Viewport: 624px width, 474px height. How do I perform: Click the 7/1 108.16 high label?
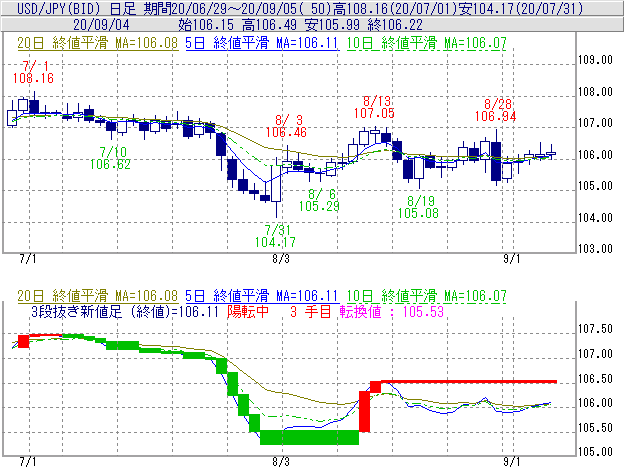[x=33, y=72]
